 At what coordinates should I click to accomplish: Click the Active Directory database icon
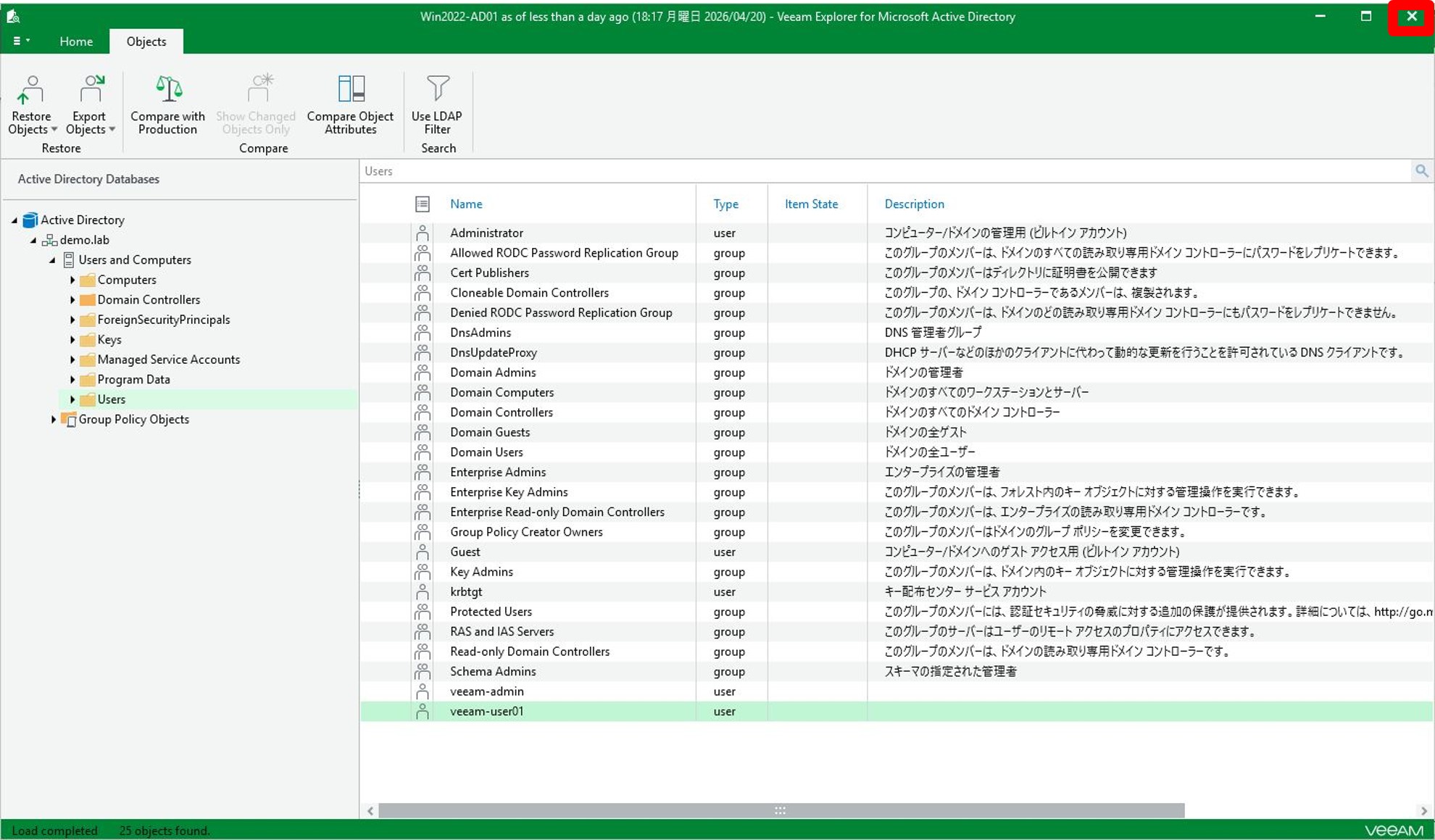pos(30,220)
